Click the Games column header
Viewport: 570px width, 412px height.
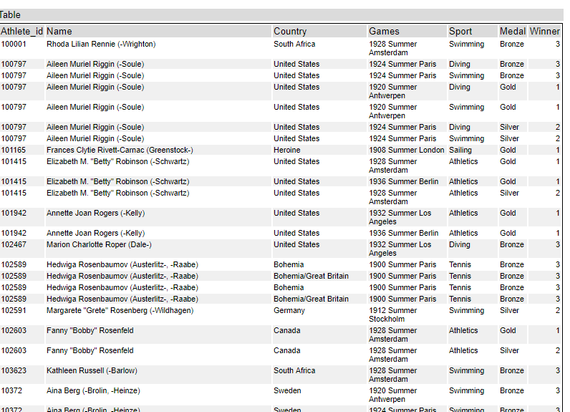407,32
